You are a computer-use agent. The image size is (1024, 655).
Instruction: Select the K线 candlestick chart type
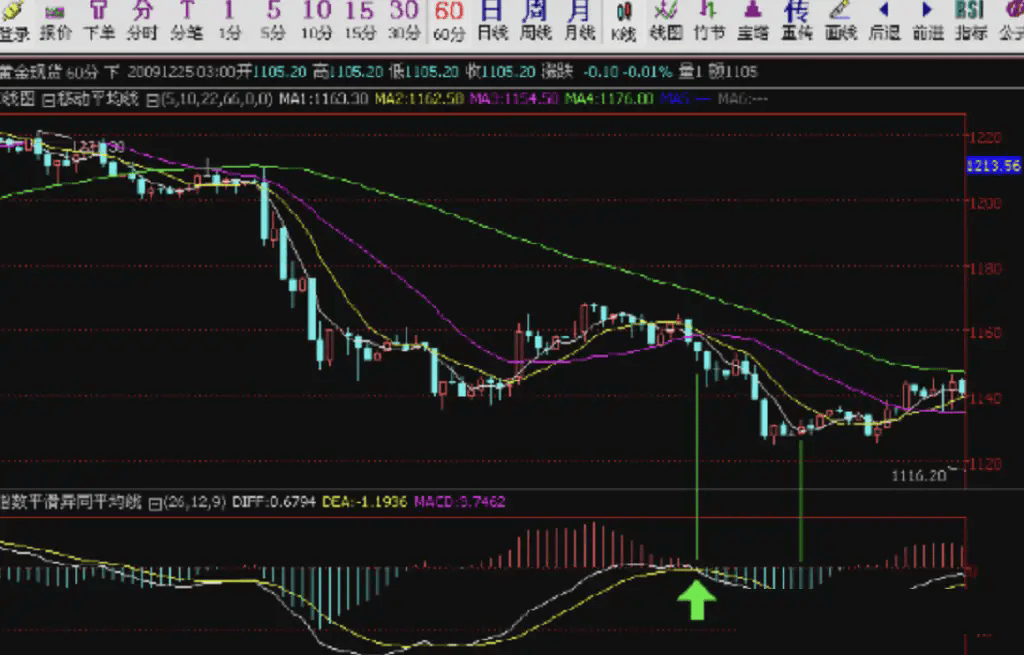[624, 21]
